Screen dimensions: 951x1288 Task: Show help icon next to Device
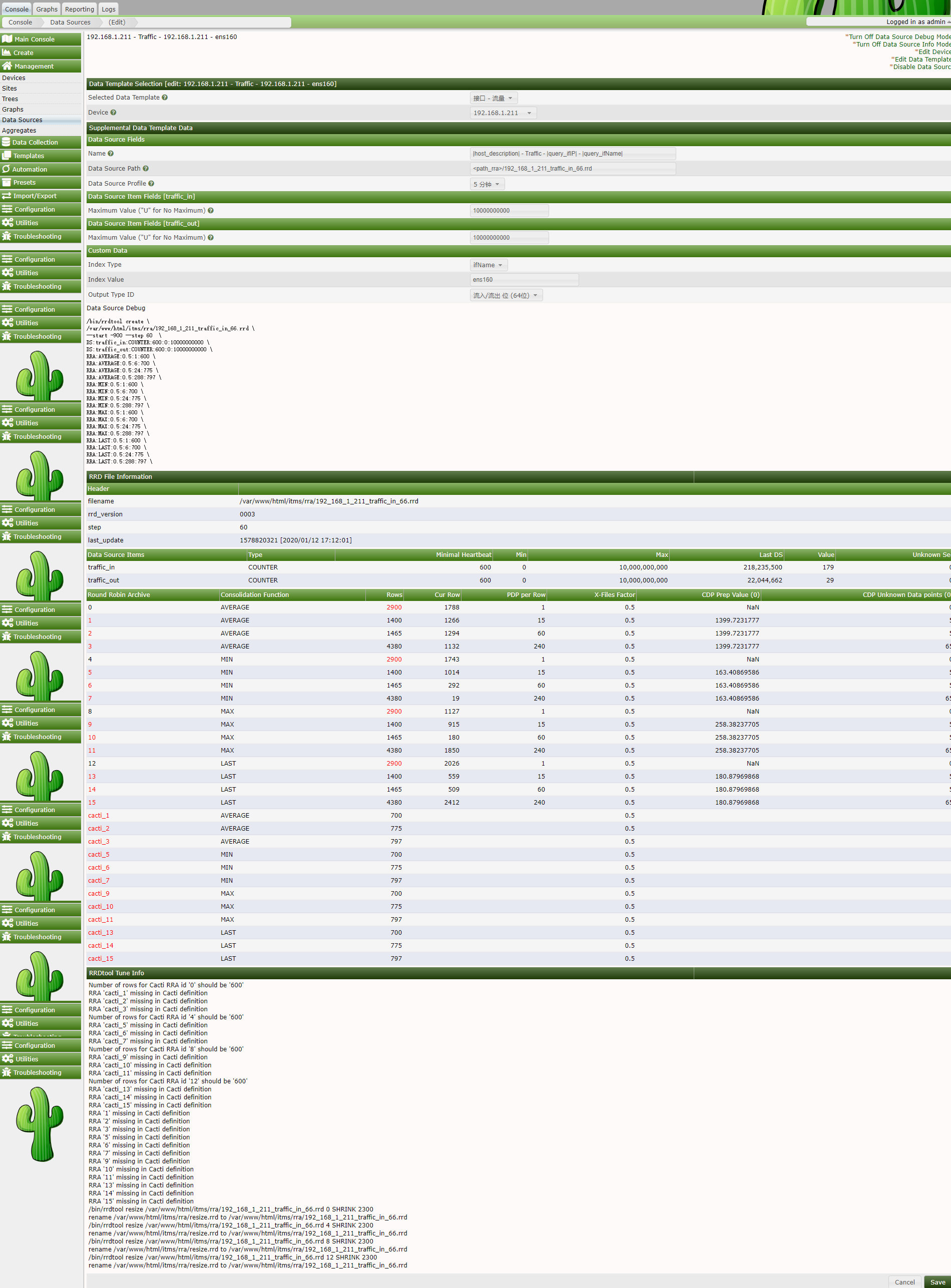pyautogui.click(x=114, y=112)
